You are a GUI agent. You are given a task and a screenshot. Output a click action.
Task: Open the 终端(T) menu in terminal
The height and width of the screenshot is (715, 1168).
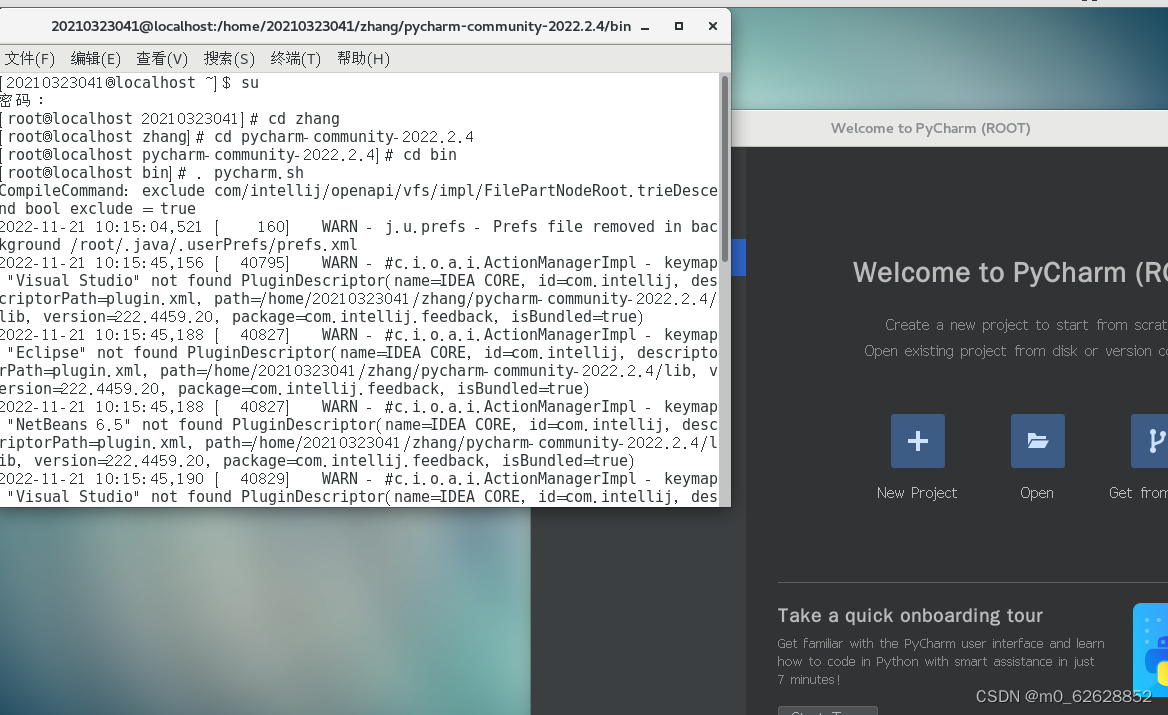point(296,59)
